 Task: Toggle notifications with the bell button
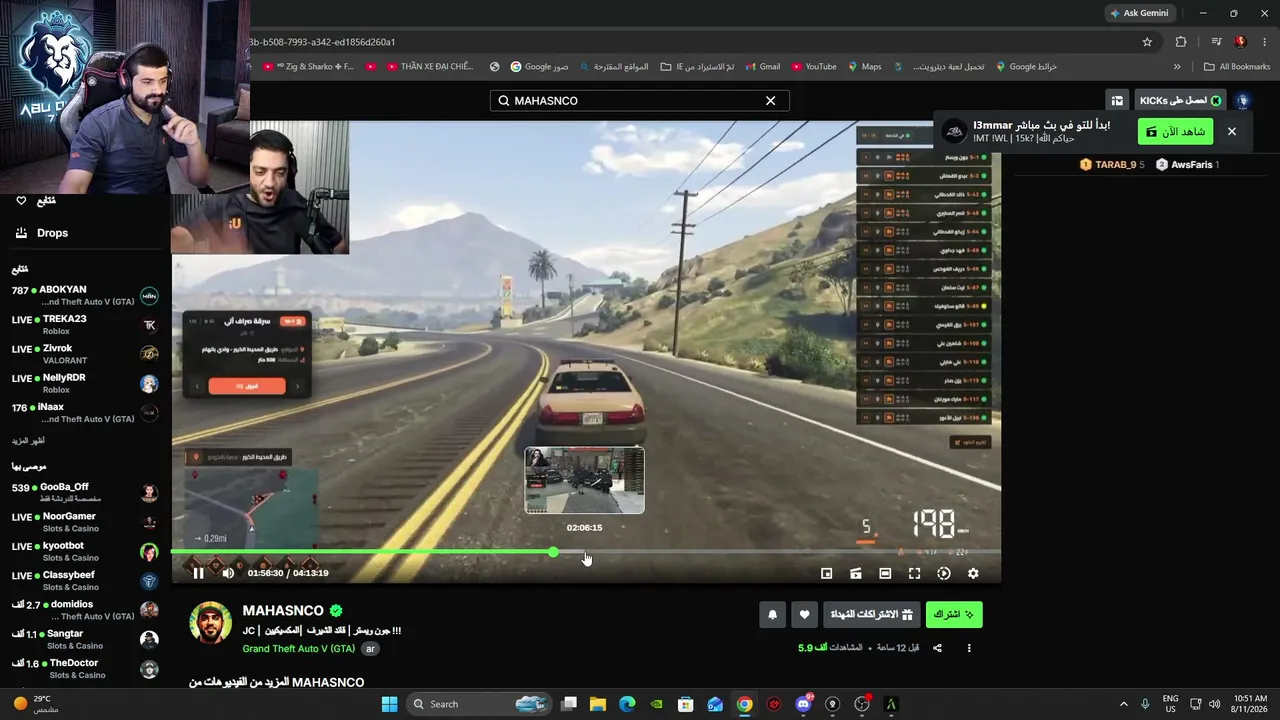pos(772,614)
